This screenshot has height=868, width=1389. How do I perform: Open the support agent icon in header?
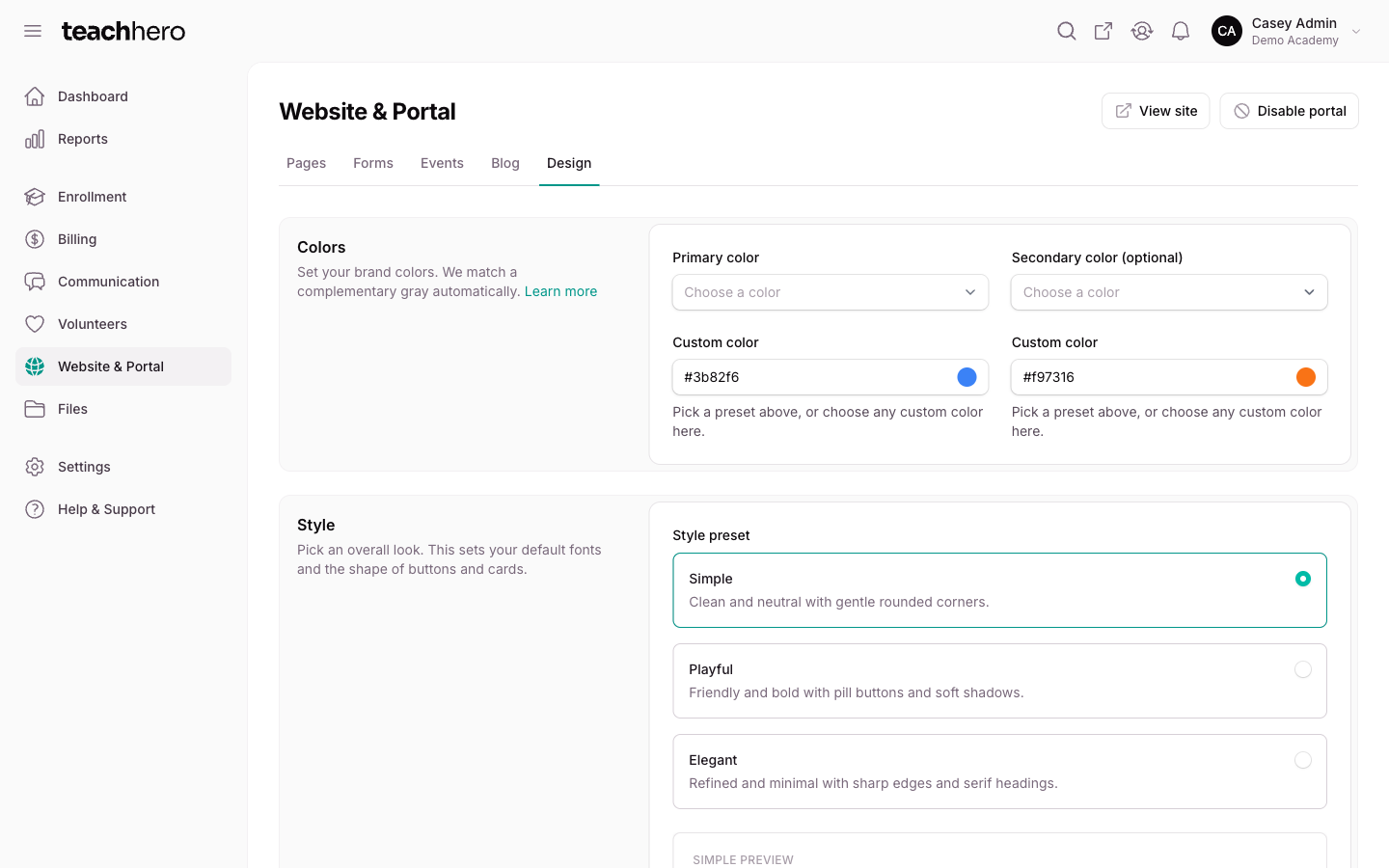pyautogui.click(x=1142, y=31)
